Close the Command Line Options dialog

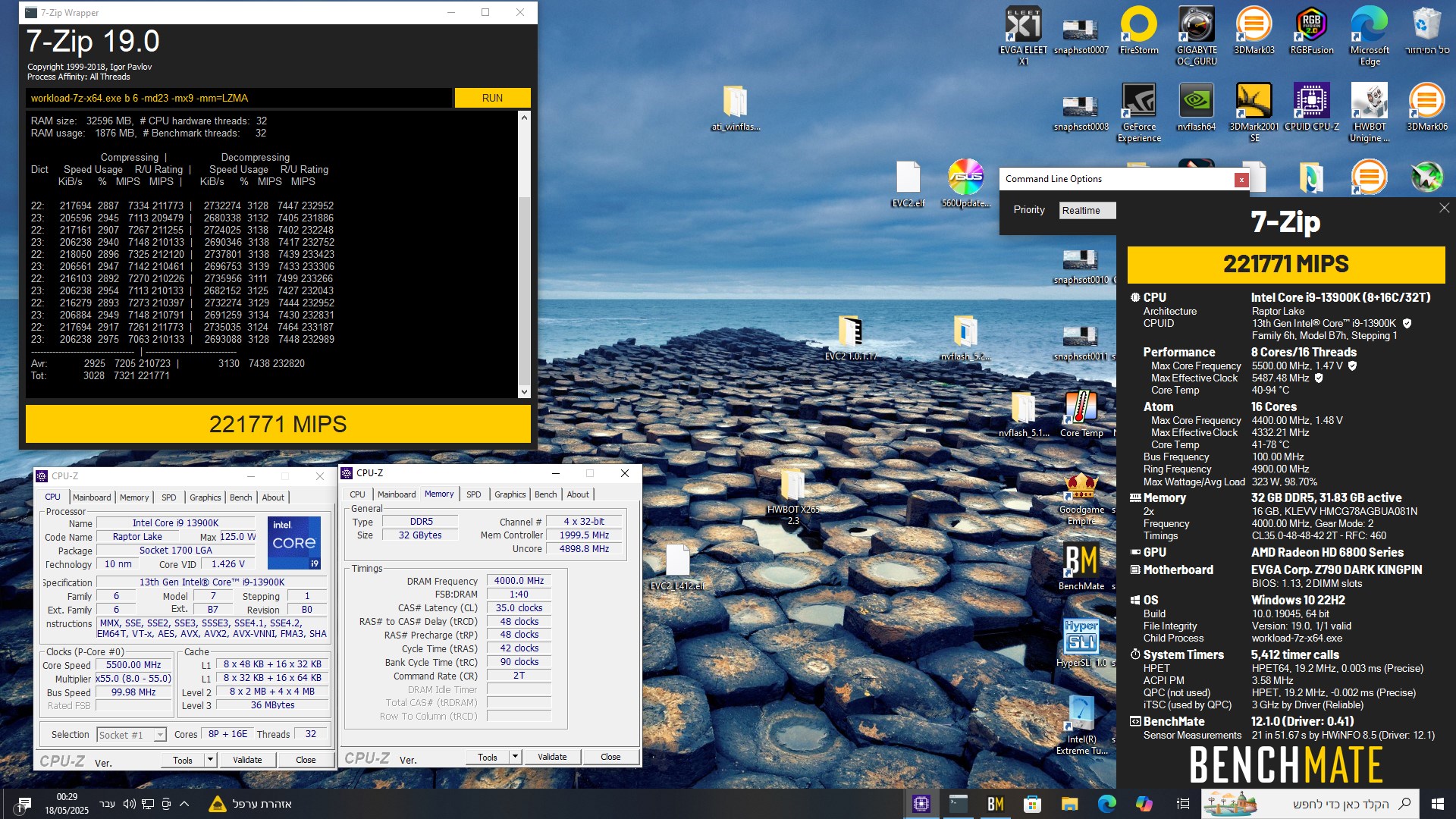coord(1241,180)
